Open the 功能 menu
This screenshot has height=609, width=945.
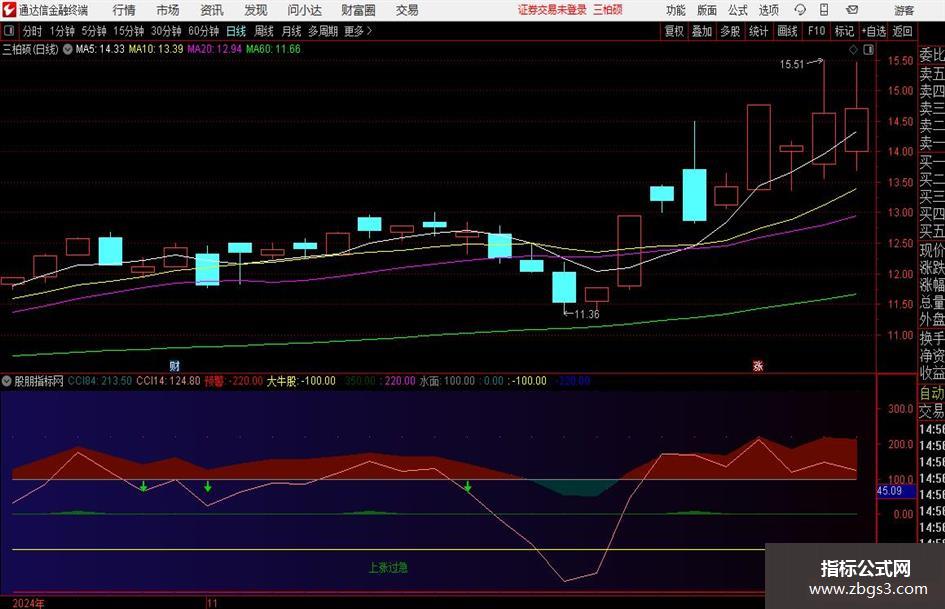tap(676, 10)
